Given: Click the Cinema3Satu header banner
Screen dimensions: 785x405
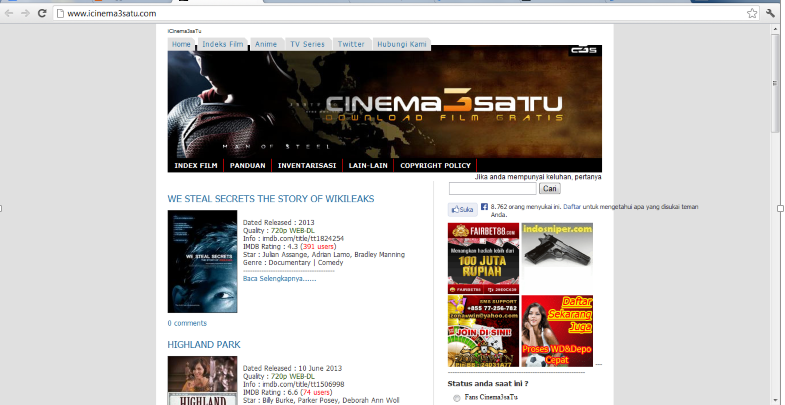Looking at the screenshot, I should tap(384, 105).
